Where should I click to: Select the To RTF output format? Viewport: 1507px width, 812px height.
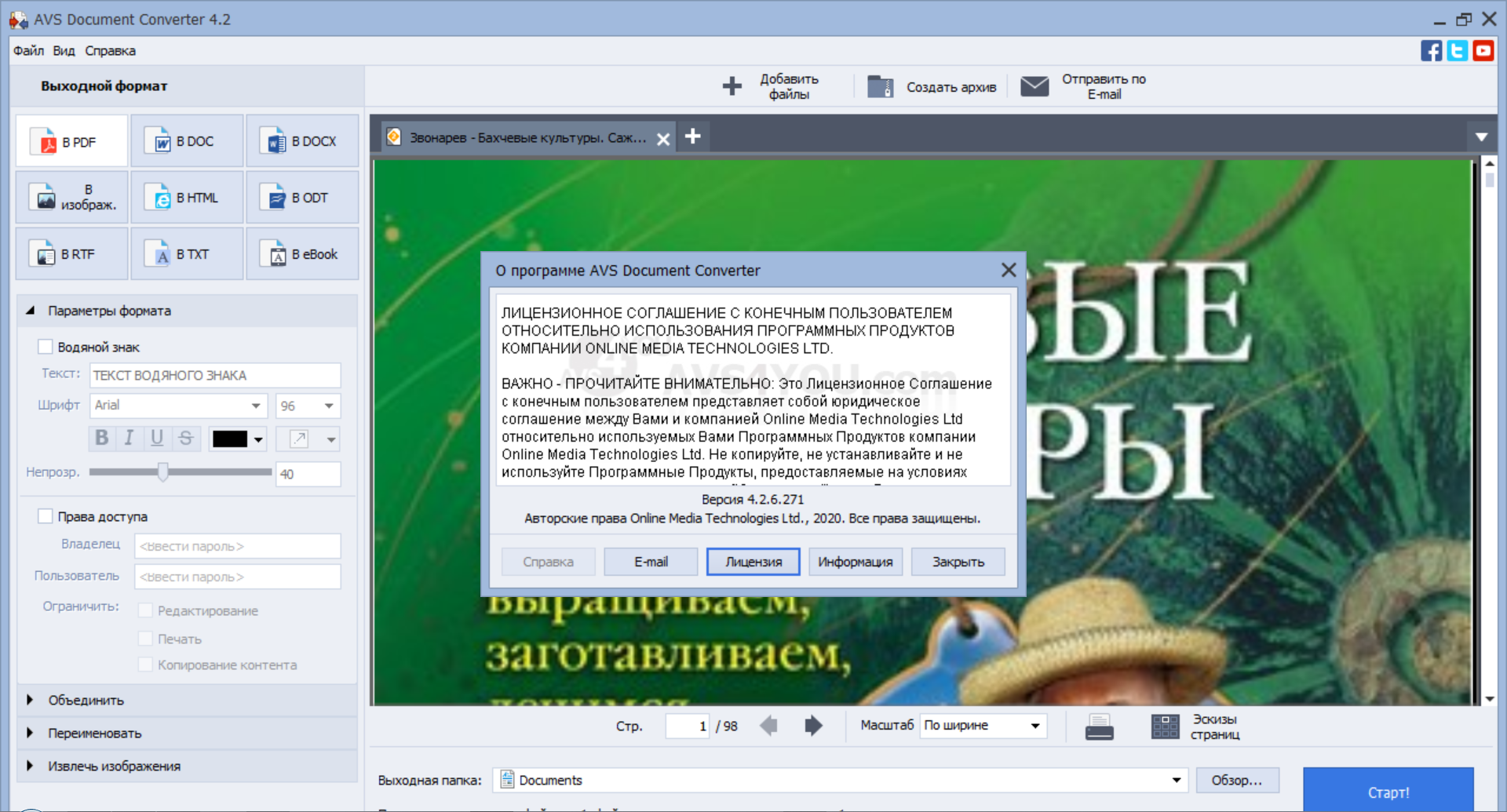point(71,254)
